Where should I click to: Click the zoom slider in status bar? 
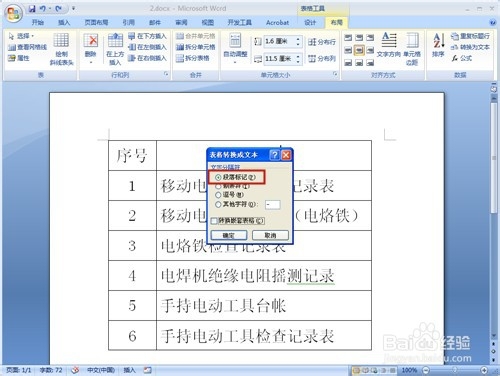pyautogui.click(x=455, y=370)
